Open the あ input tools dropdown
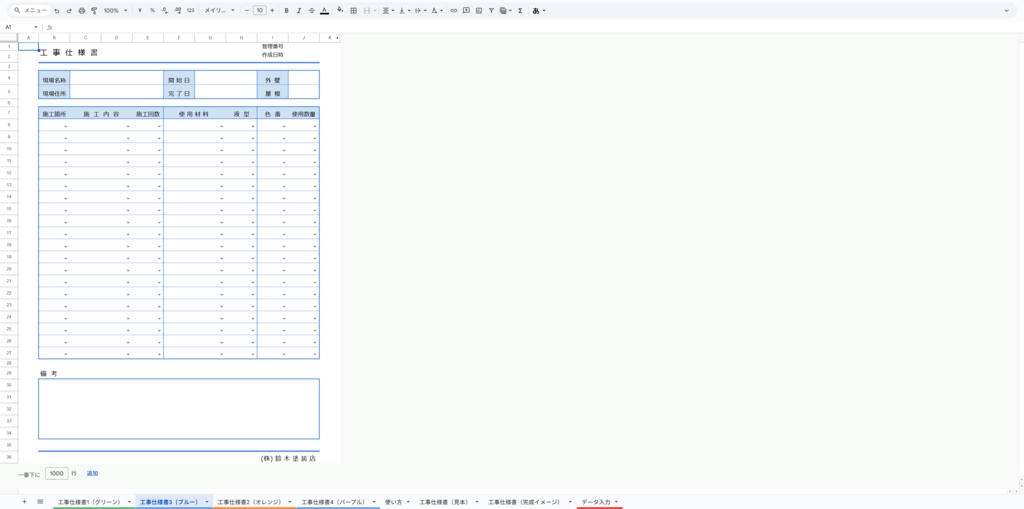1024x509 pixels. (539, 10)
